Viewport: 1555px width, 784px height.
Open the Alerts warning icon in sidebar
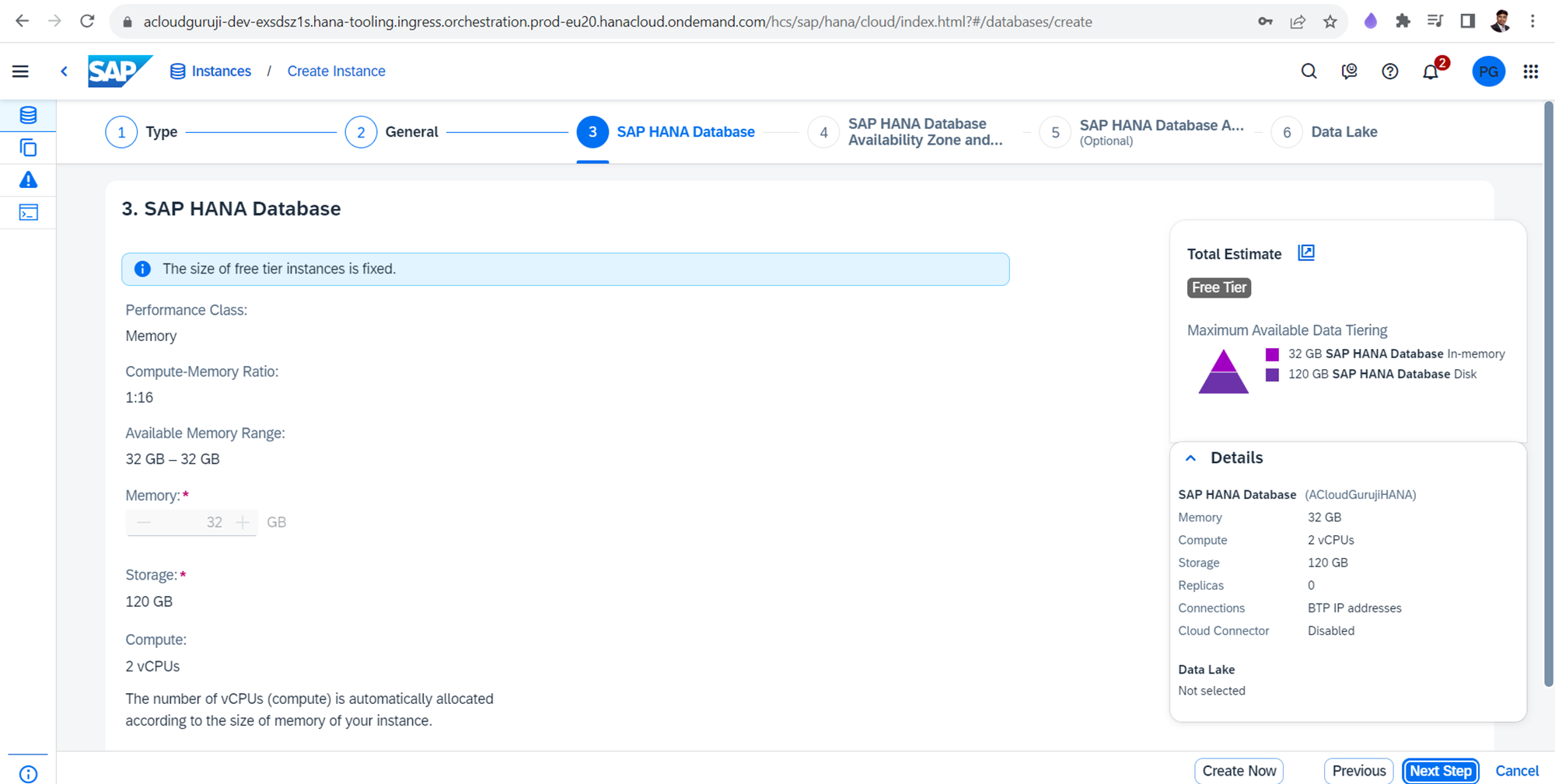pos(28,180)
